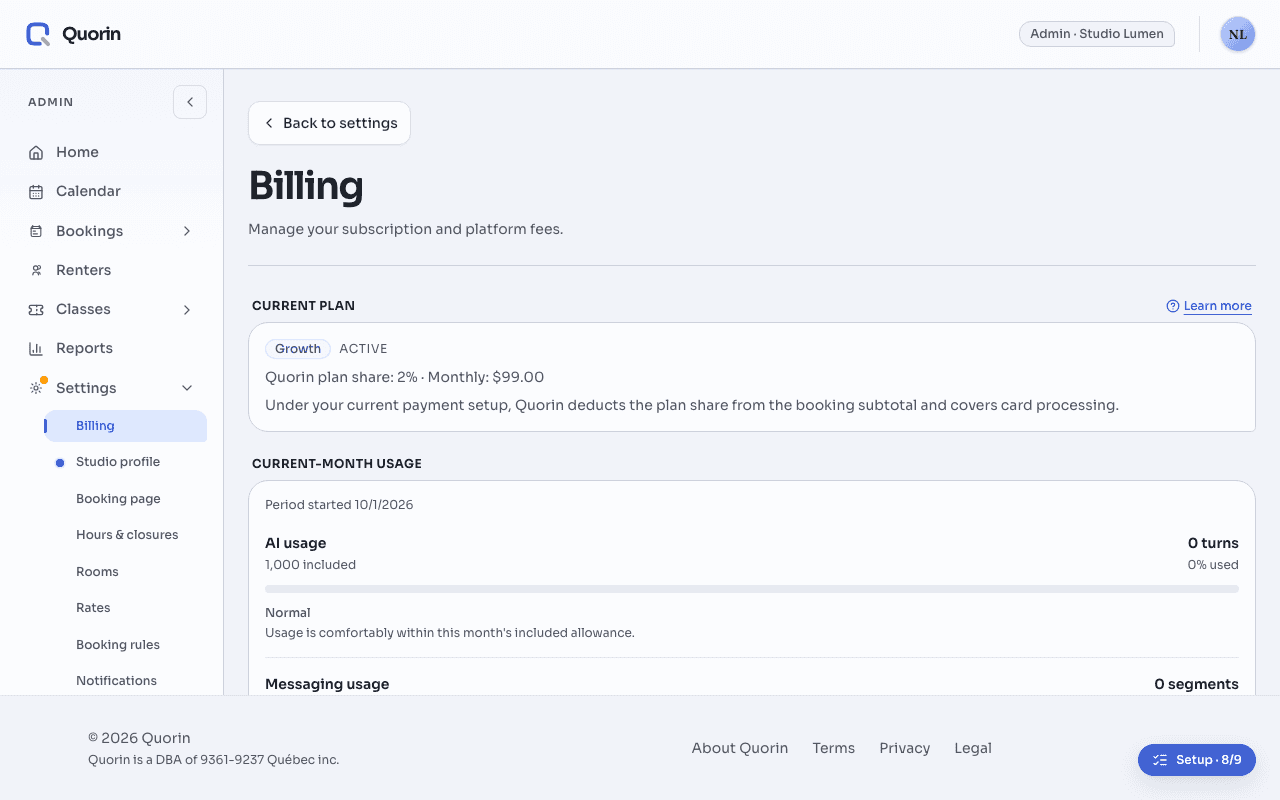Click the Settings gear icon

[36, 388]
